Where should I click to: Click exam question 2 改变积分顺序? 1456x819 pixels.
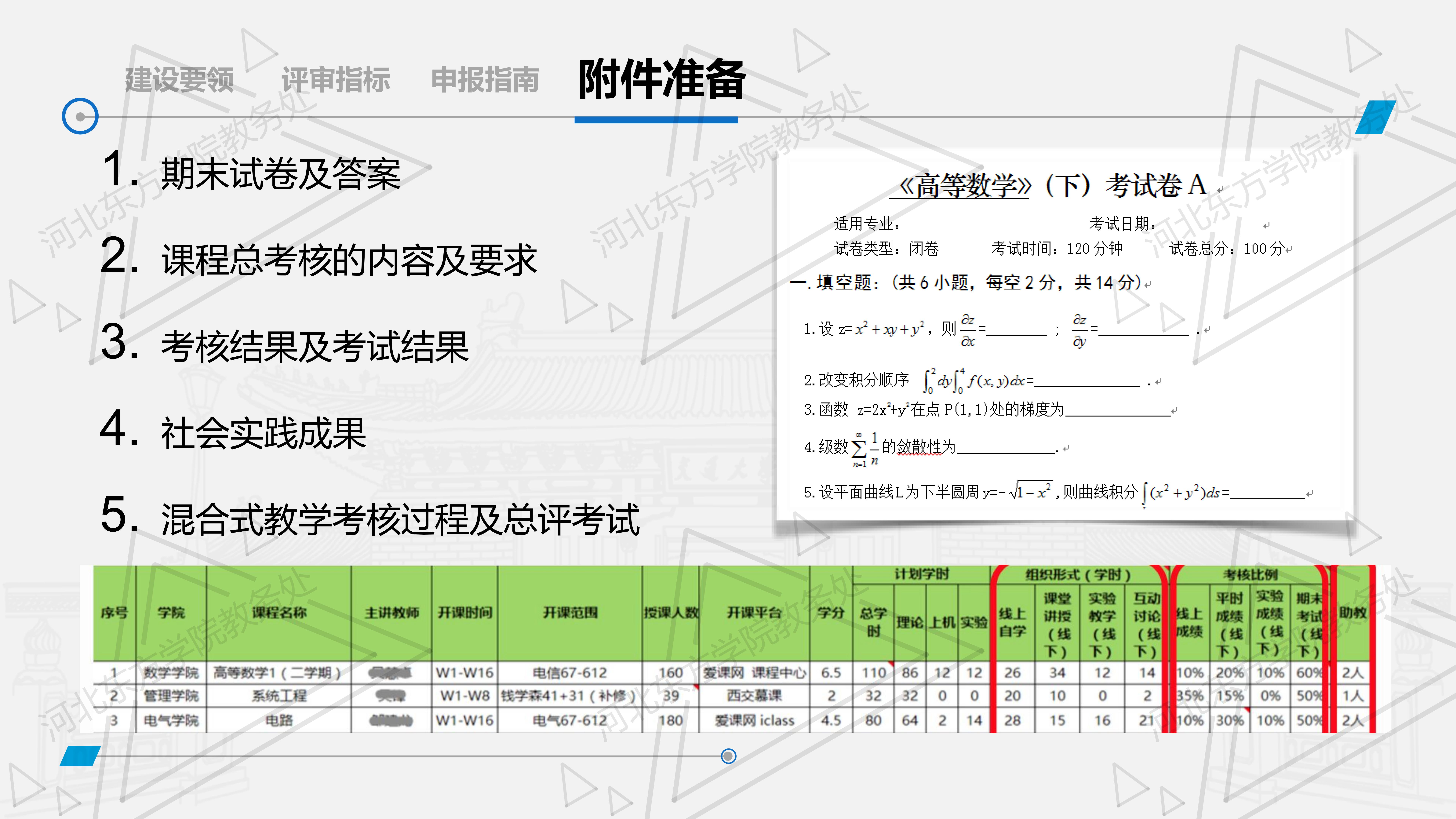pyautogui.click(x=978, y=380)
